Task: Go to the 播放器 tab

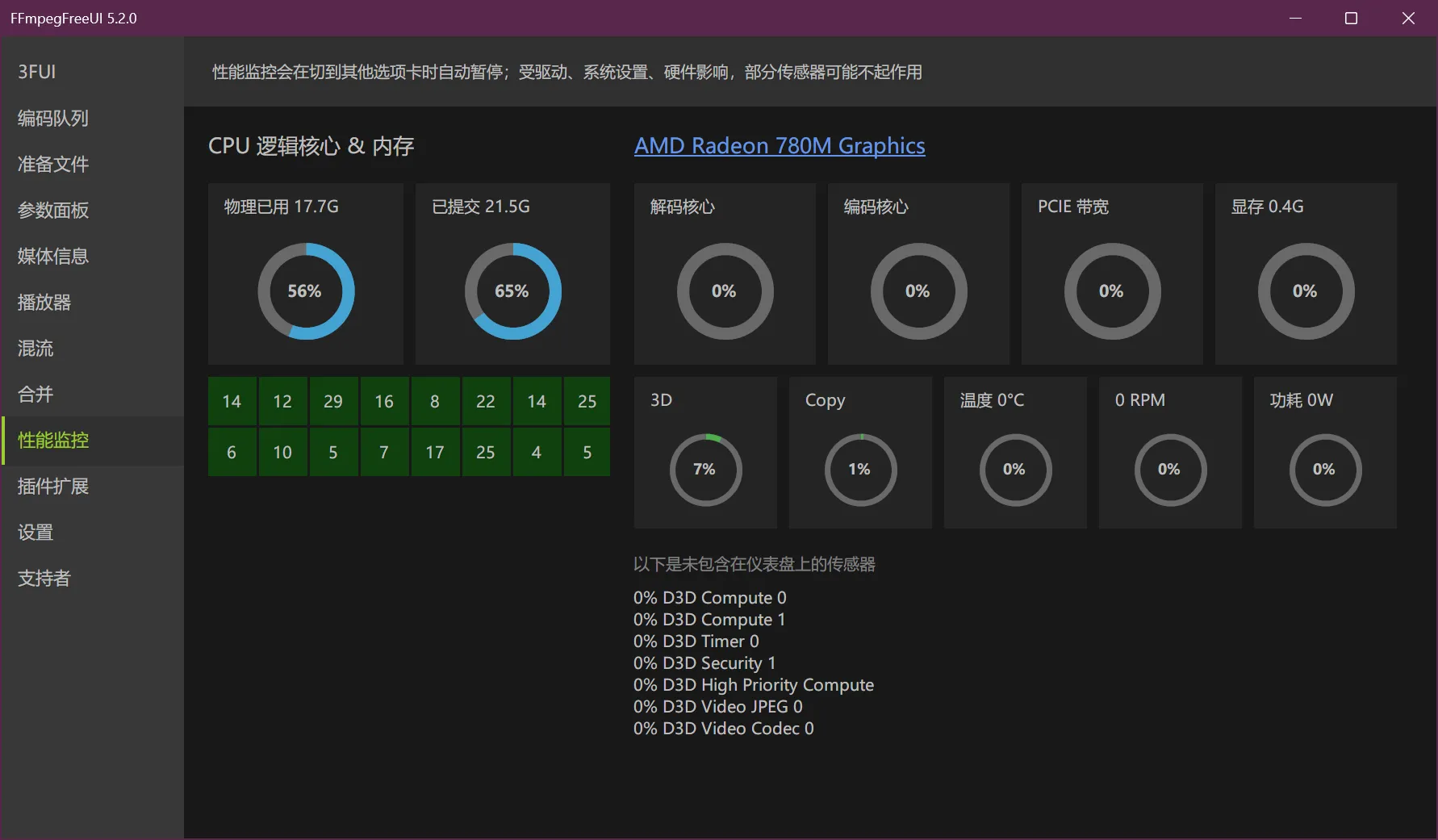Action: click(44, 303)
